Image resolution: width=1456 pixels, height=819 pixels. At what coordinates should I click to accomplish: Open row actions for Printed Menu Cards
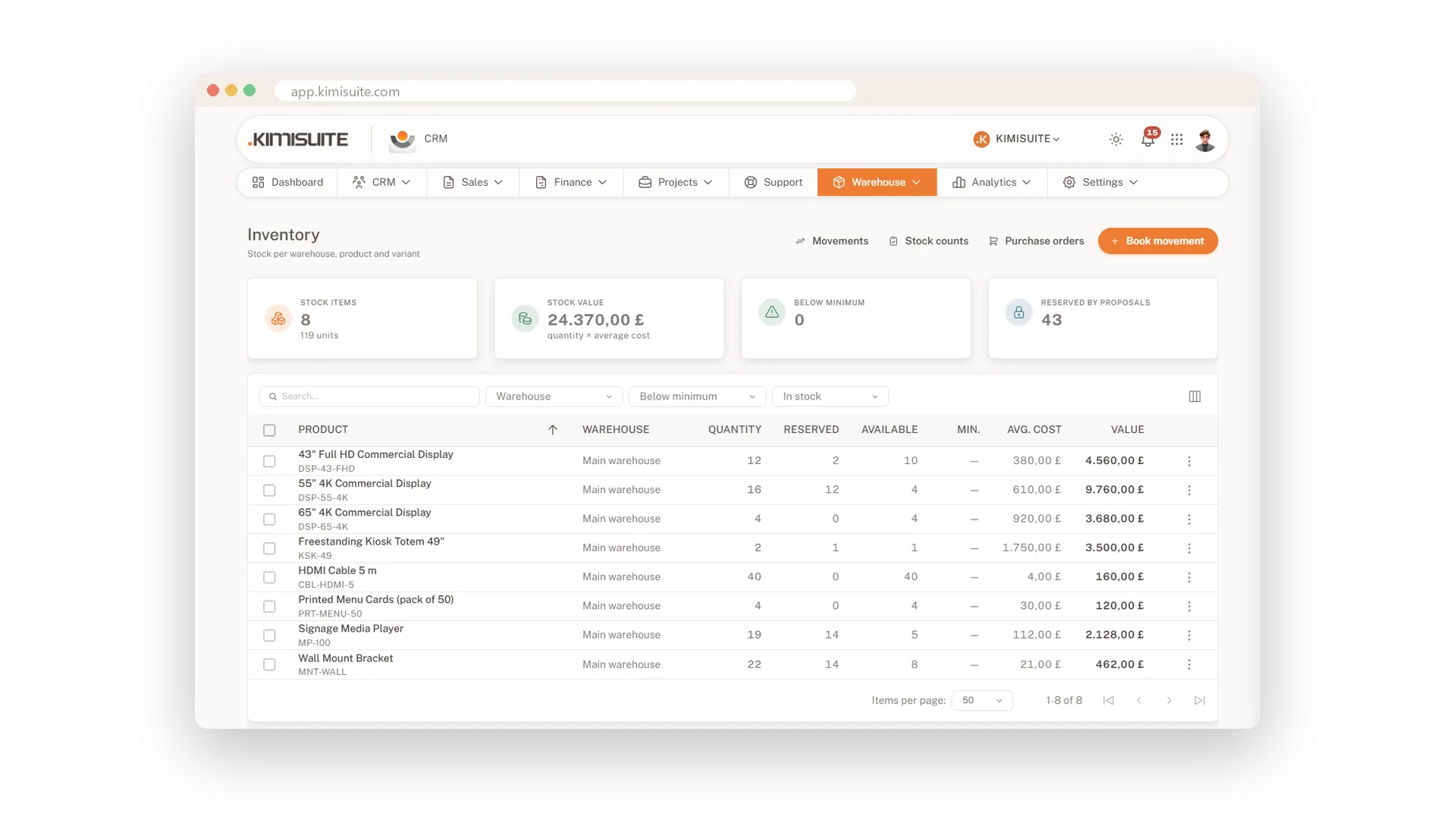[x=1189, y=606]
